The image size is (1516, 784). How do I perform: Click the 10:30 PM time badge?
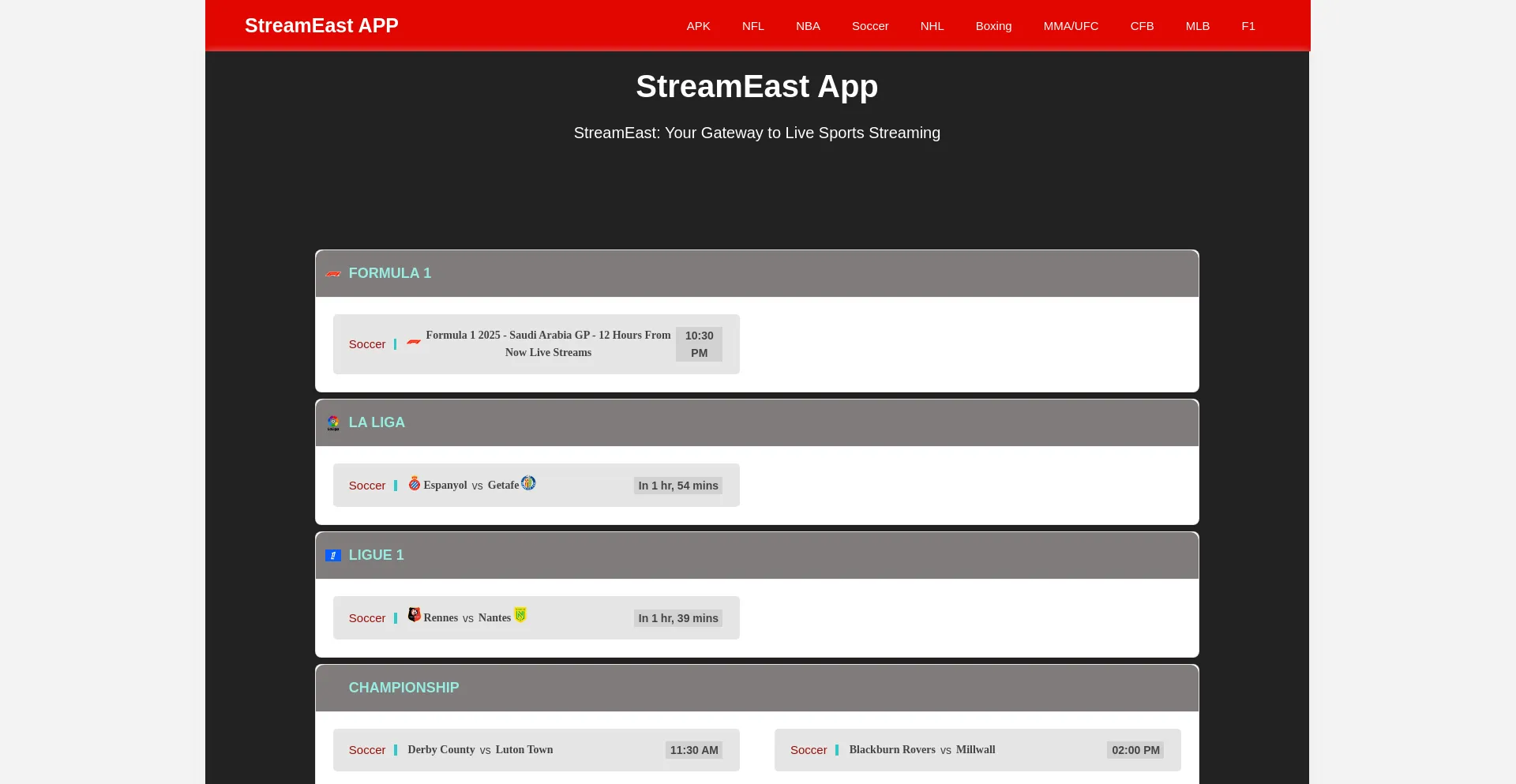(x=699, y=344)
